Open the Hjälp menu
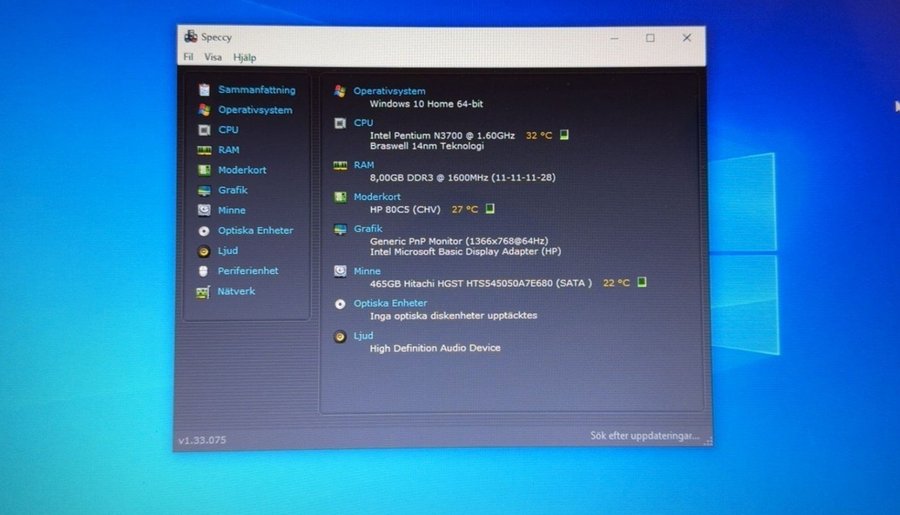 [x=244, y=58]
